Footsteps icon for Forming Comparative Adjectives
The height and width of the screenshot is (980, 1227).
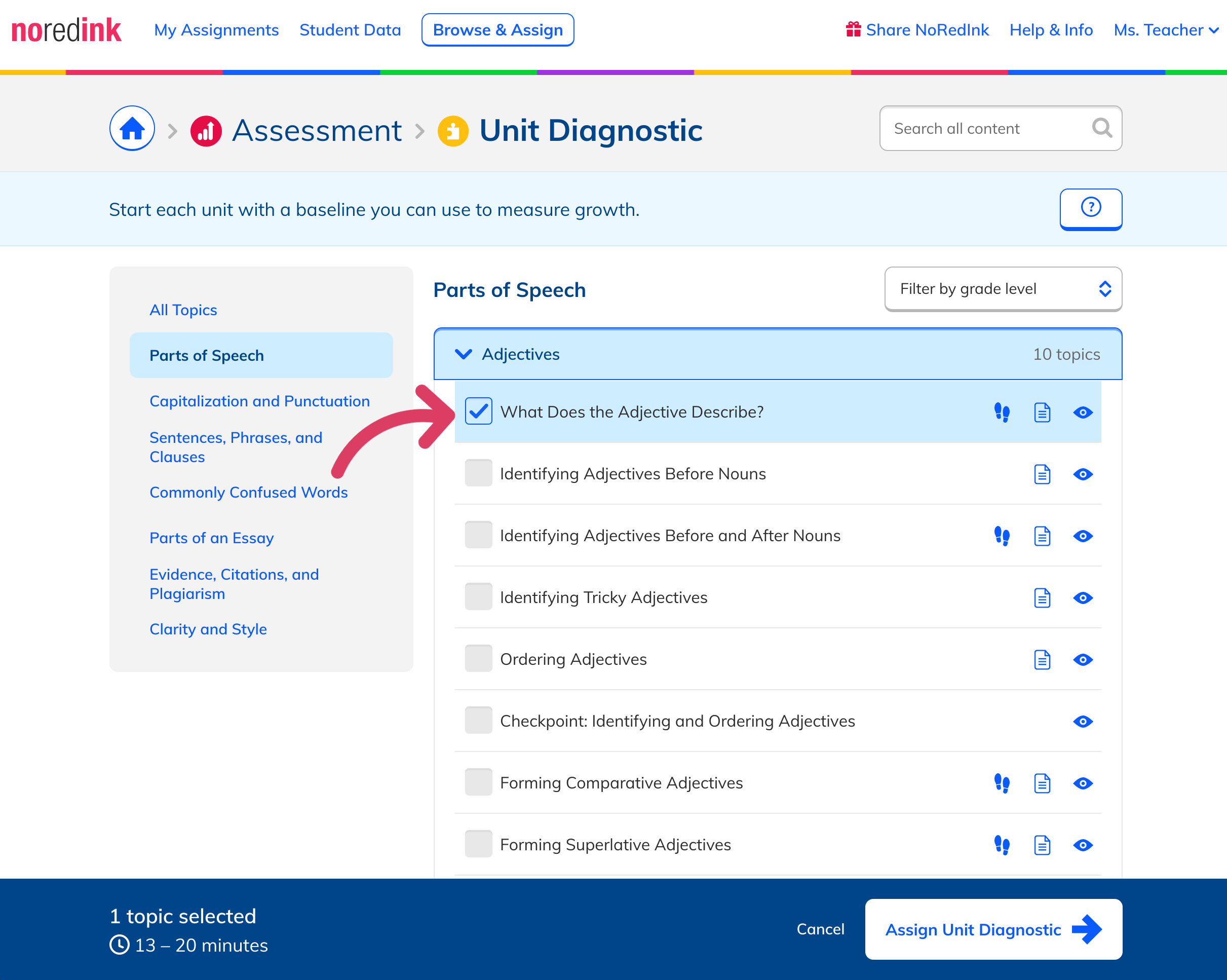tap(1002, 783)
